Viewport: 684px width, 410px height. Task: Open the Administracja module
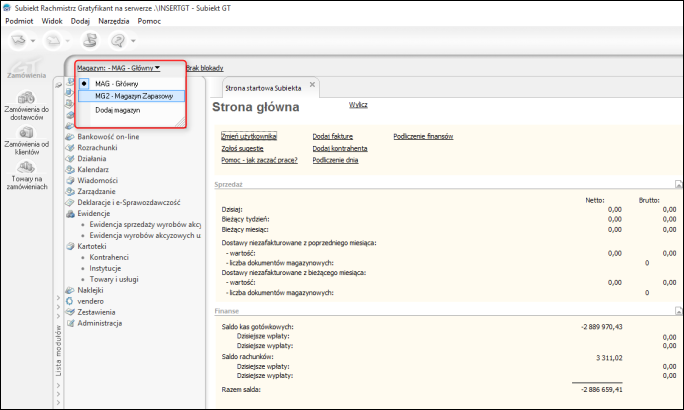[99, 323]
